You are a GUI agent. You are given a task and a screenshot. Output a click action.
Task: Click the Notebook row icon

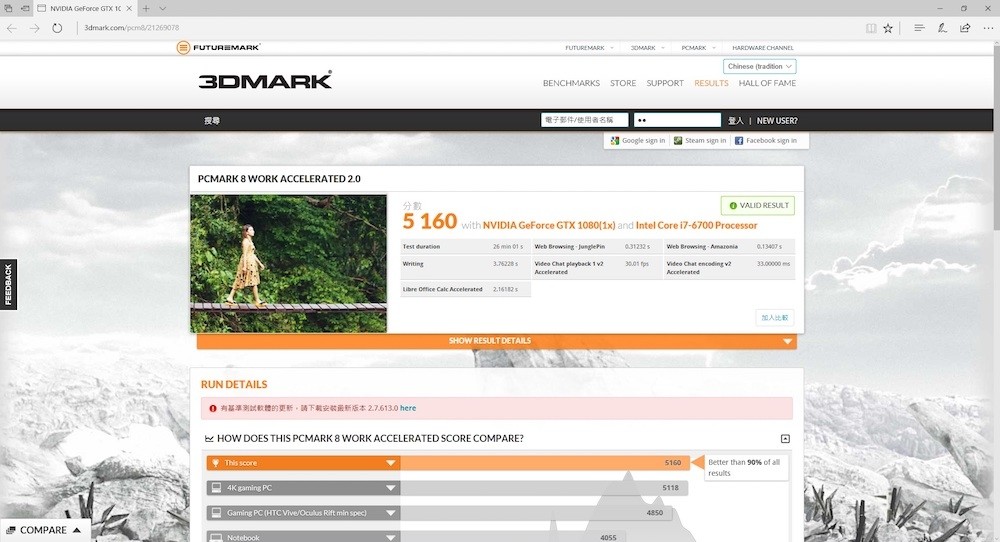click(x=216, y=538)
